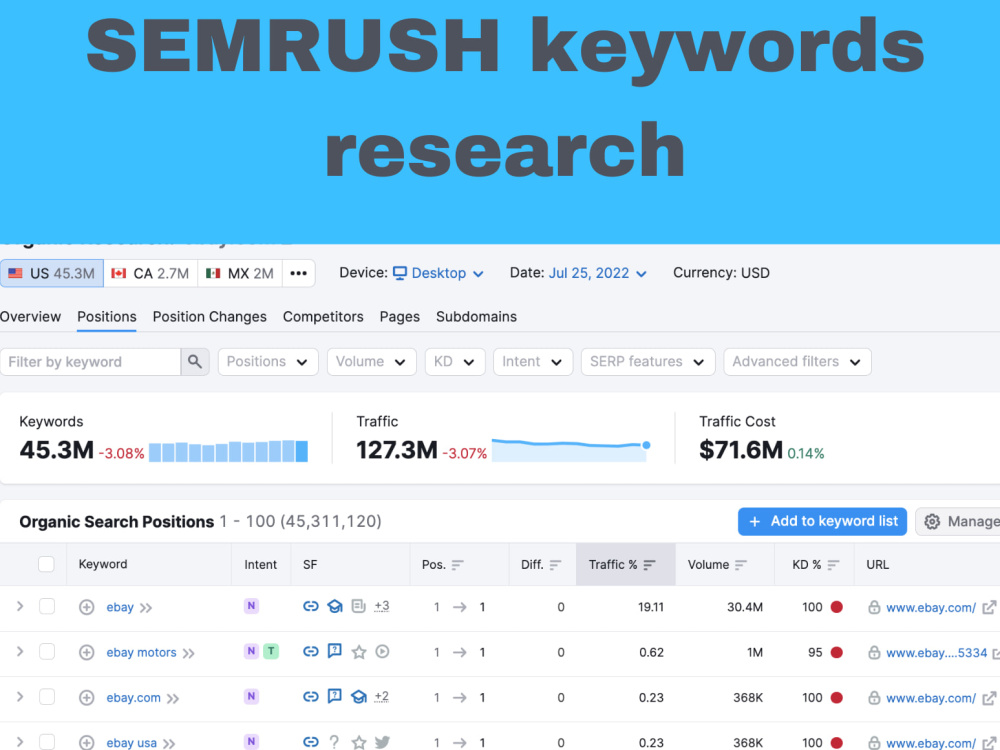Check the ebay.com row checkbox
Viewport: 1000px width, 750px height.
point(47,697)
